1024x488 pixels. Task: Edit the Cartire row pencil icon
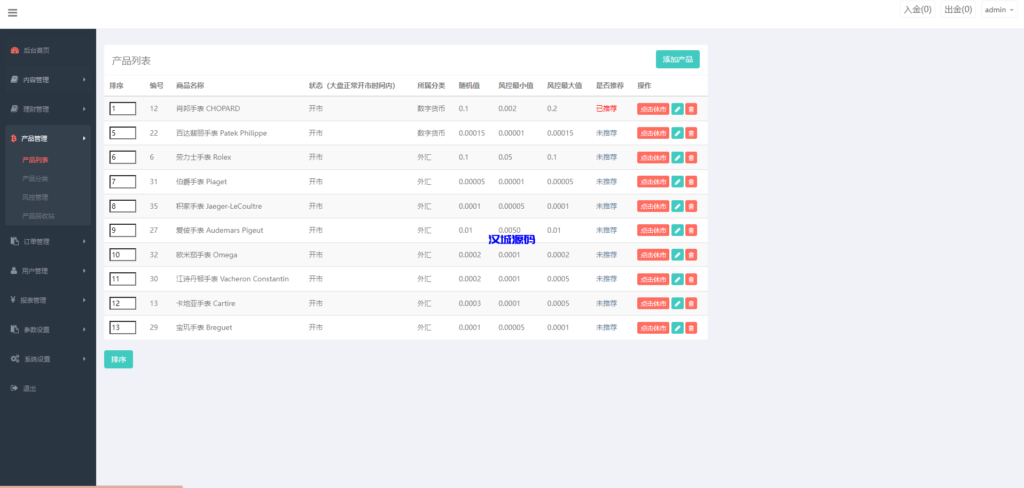(678, 303)
